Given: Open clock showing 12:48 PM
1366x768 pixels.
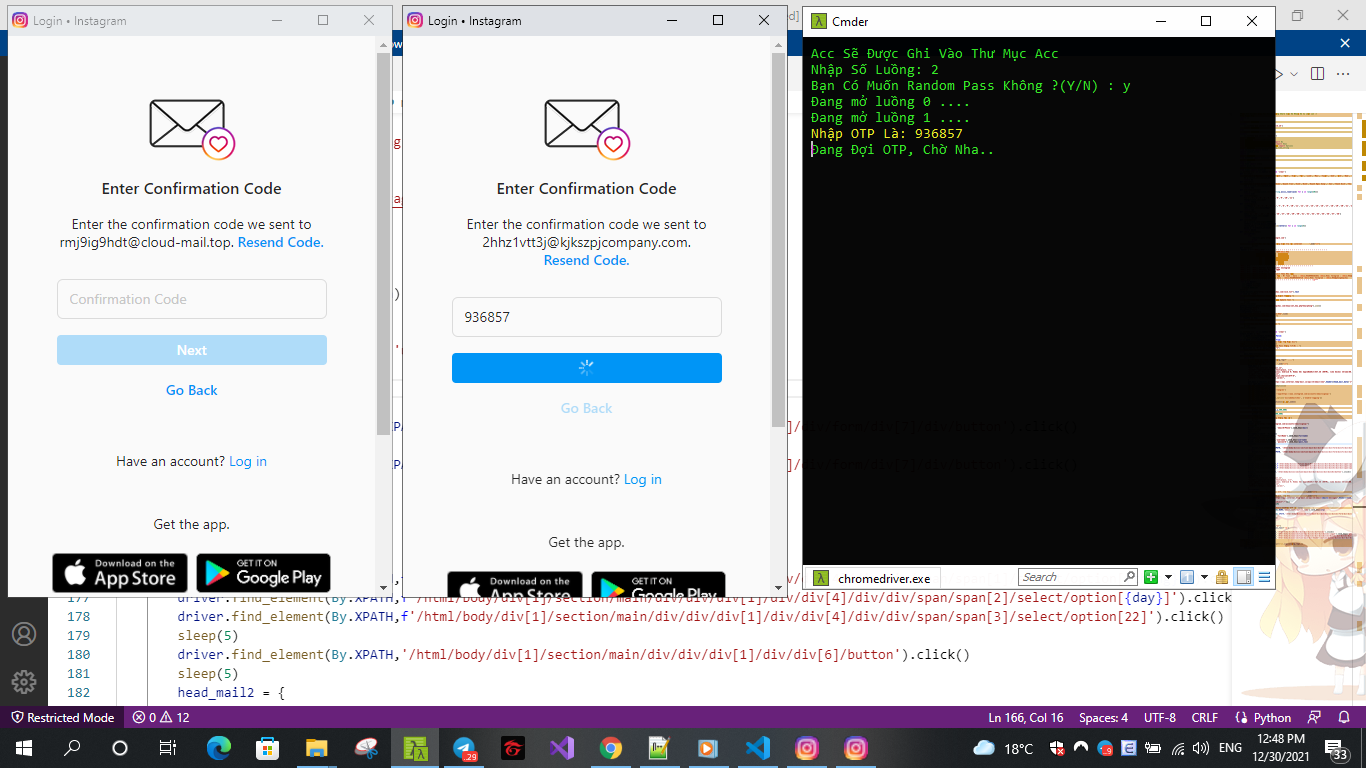Looking at the screenshot, I should [1280, 748].
